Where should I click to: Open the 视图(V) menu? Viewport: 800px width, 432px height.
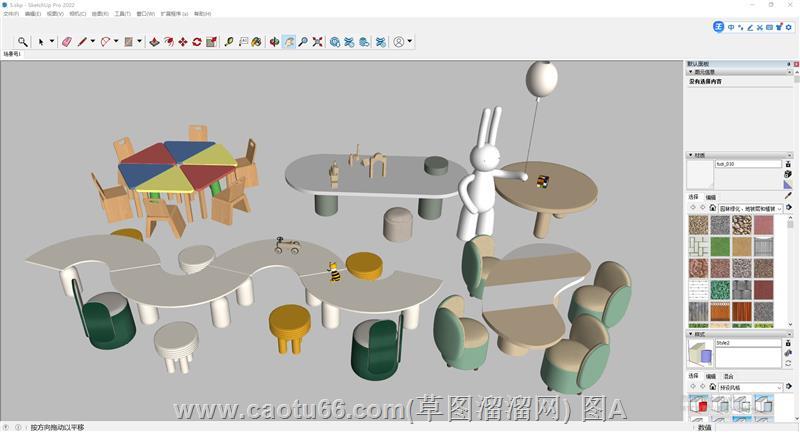point(55,14)
